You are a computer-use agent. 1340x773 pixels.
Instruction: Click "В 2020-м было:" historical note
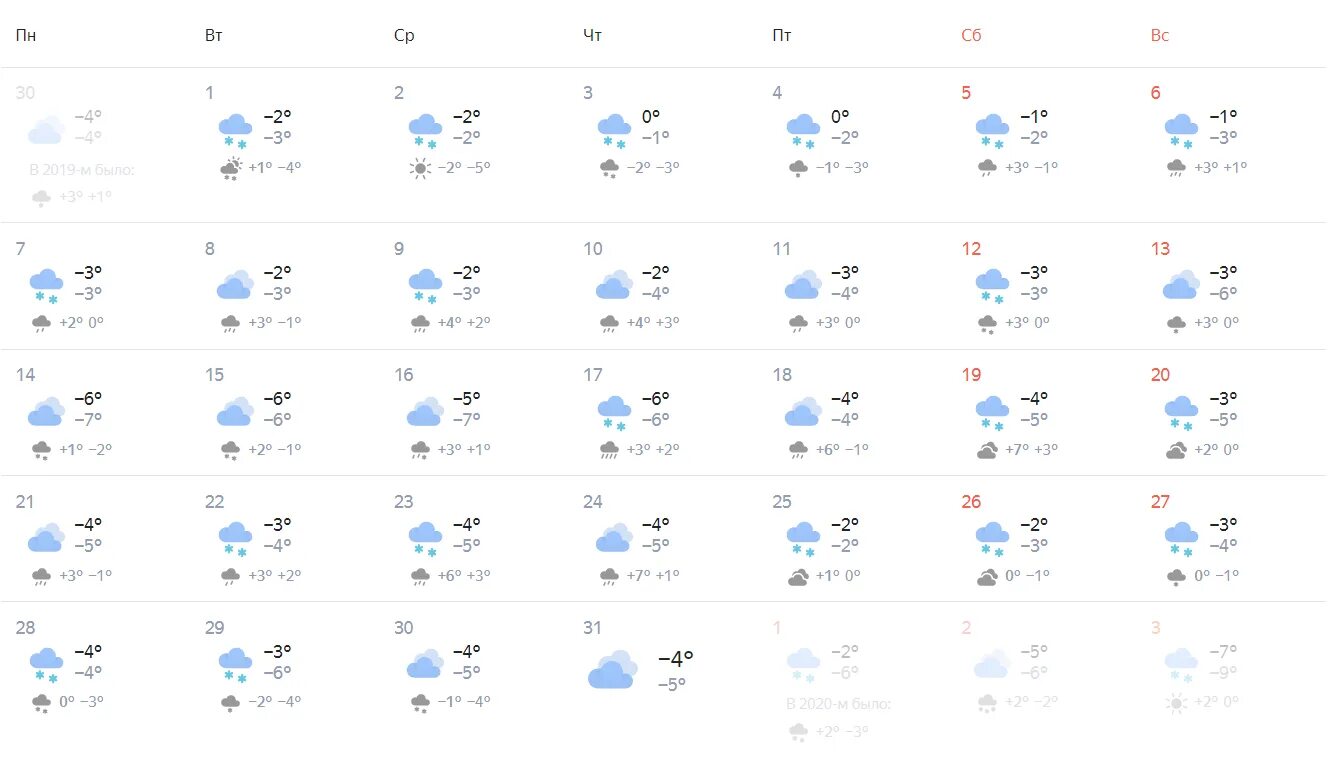pos(839,704)
